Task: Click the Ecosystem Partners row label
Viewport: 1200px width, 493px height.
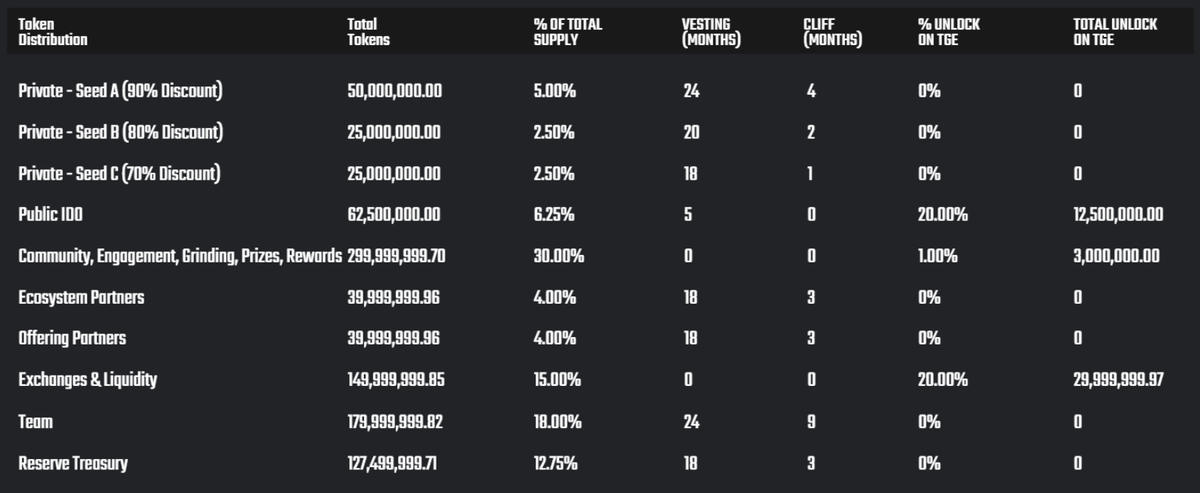Action: [81, 298]
